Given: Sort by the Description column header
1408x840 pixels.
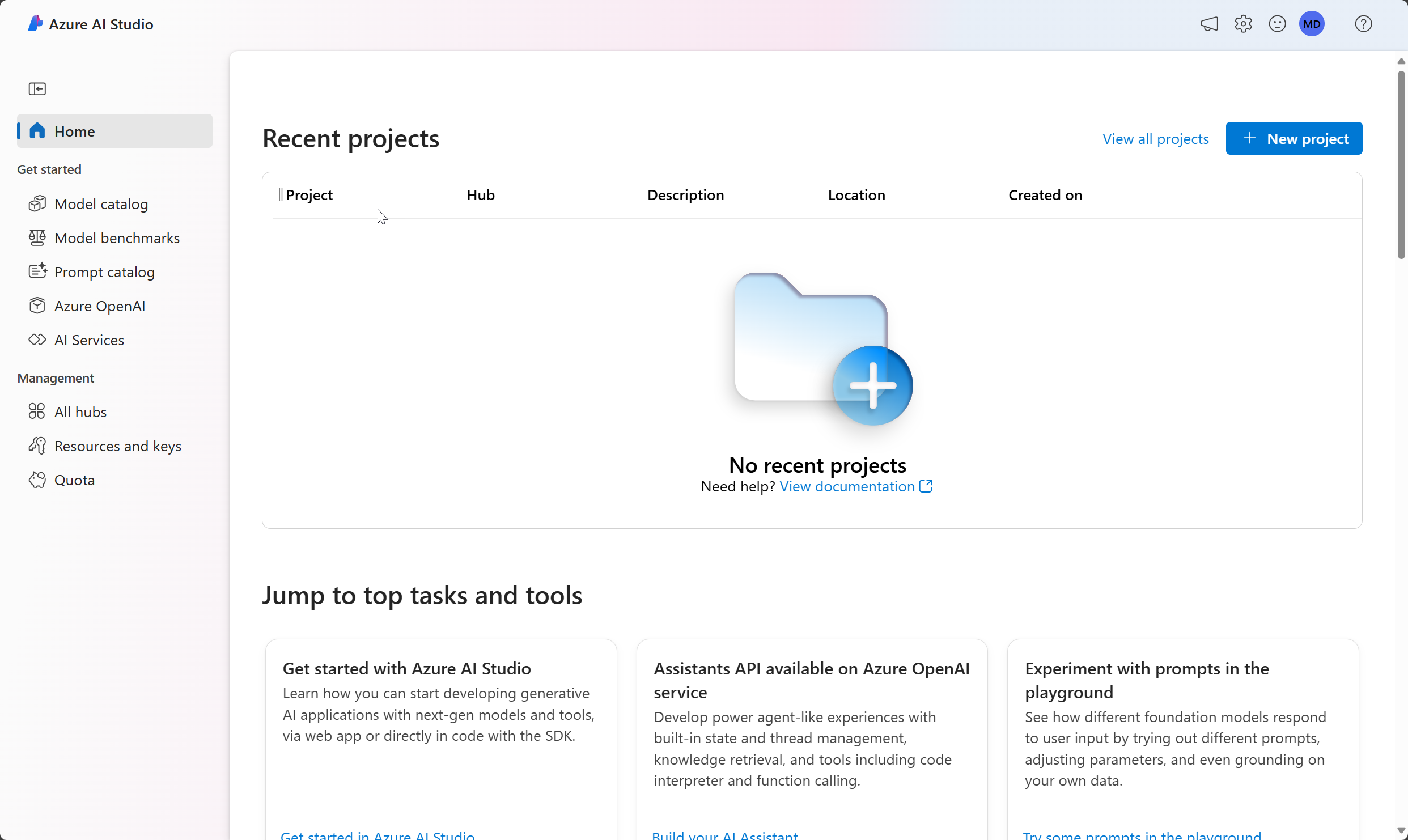Looking at the screenshot, I should 685,195.
